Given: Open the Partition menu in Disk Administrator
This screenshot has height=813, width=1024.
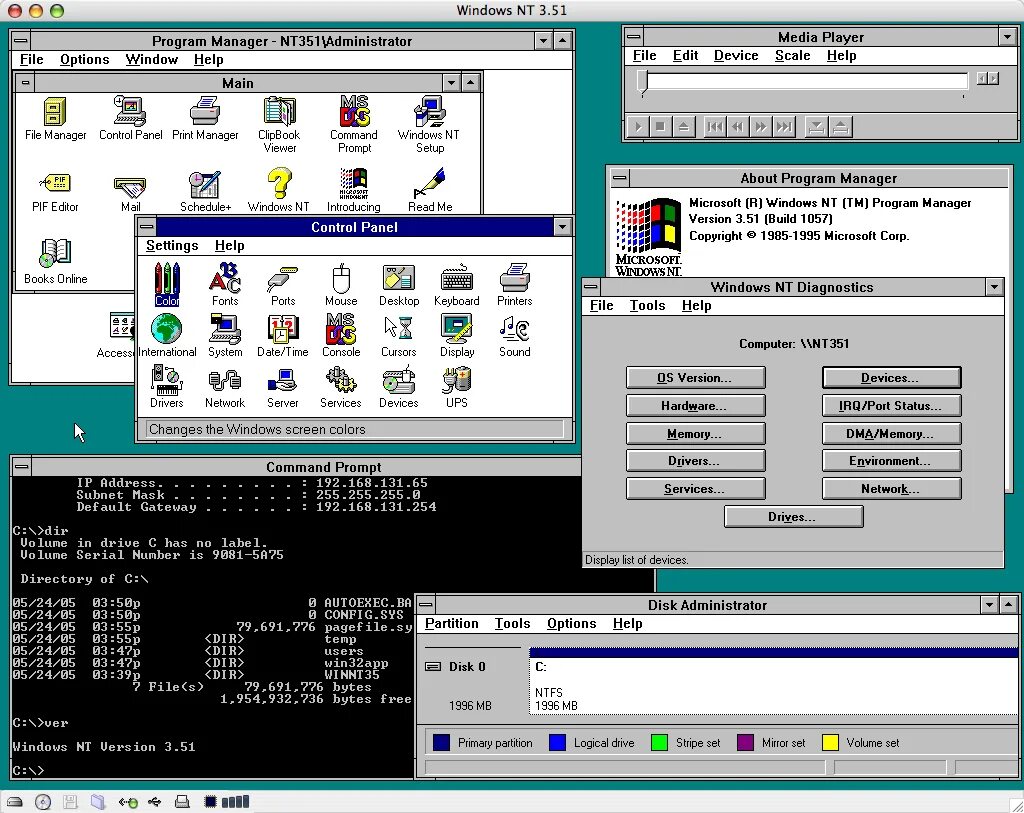Looking at the screenshot, I should coord(452,623).
